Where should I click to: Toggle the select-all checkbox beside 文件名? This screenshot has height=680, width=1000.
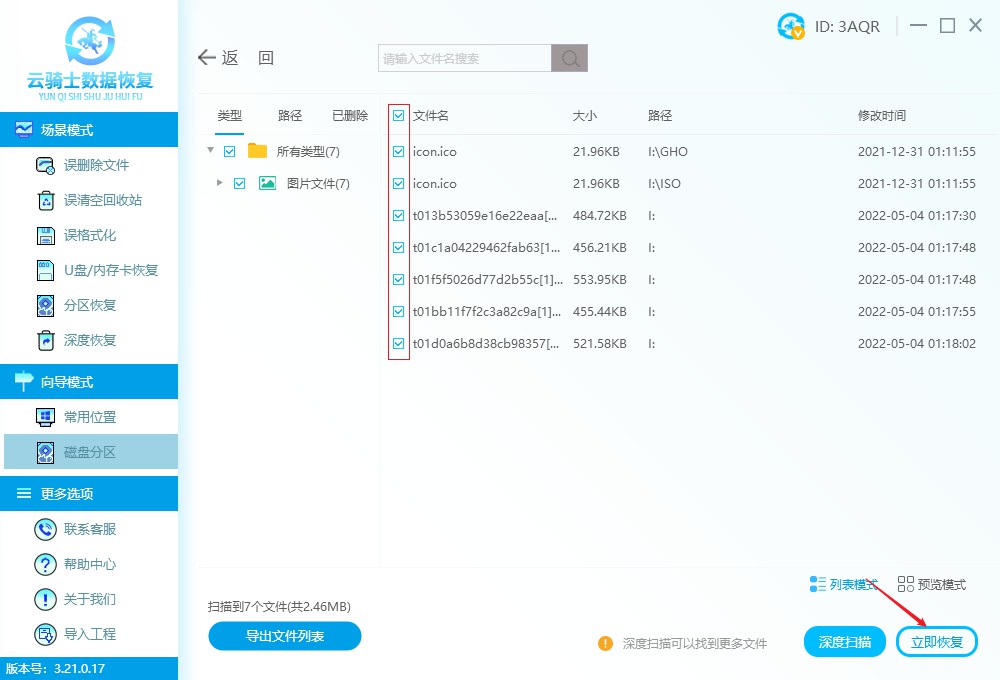point(399,116)
